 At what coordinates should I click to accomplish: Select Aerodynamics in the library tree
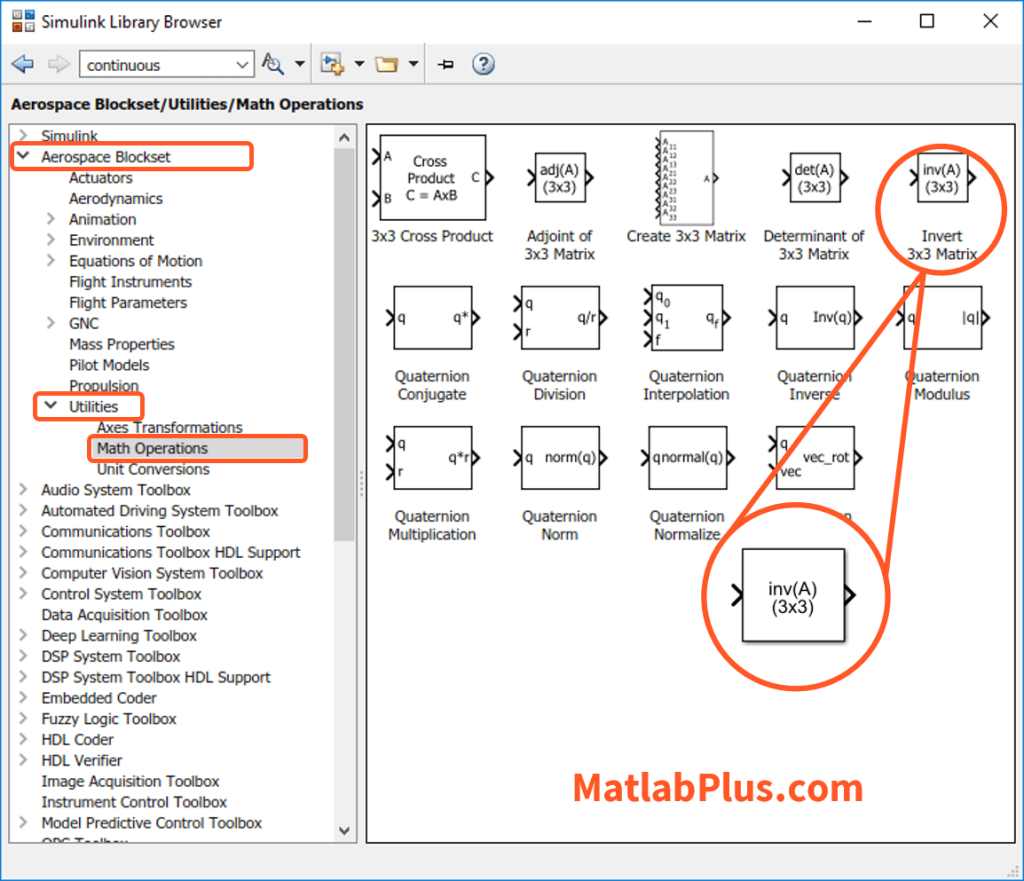116,199
